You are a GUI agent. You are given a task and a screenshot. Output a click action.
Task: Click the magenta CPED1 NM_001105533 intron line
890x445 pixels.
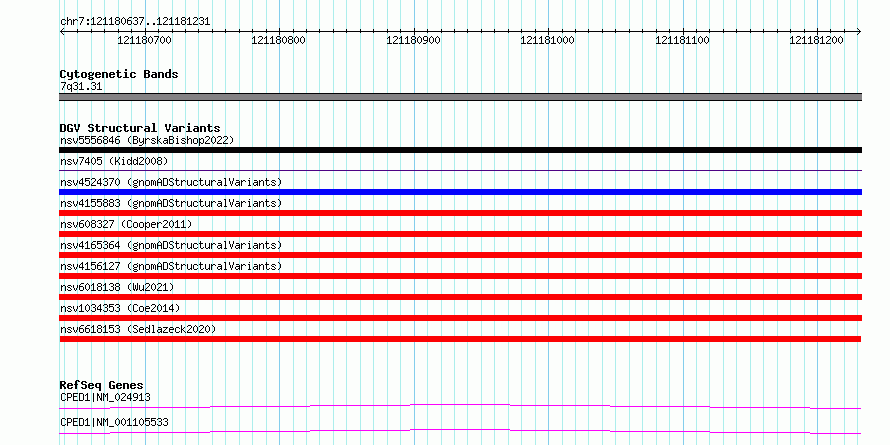coord(460,431)
